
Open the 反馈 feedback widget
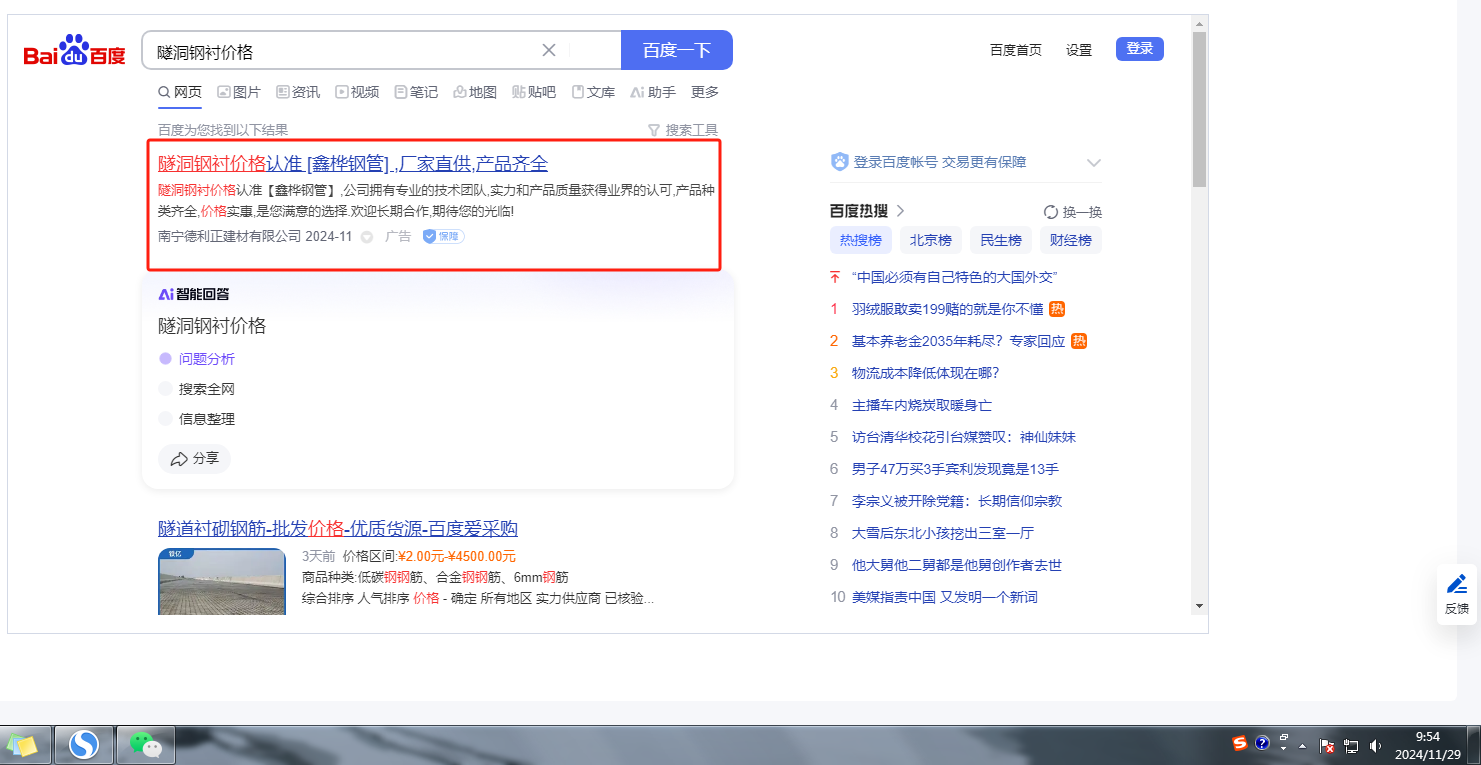[x=1457, y=594]
